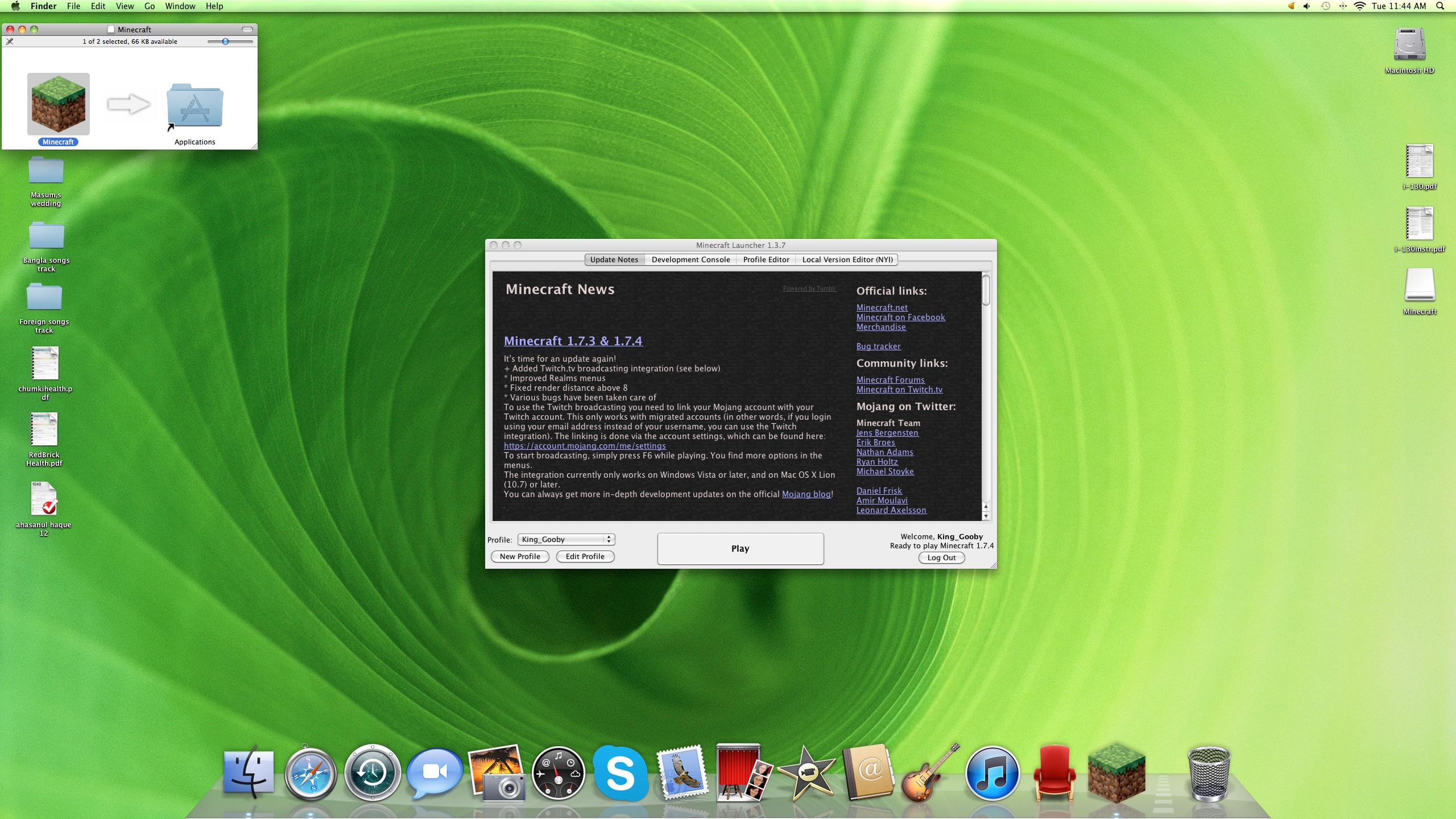Open Time Machine in the dock
This screenshot has height=819, width=1456.
tap(373, 773)
